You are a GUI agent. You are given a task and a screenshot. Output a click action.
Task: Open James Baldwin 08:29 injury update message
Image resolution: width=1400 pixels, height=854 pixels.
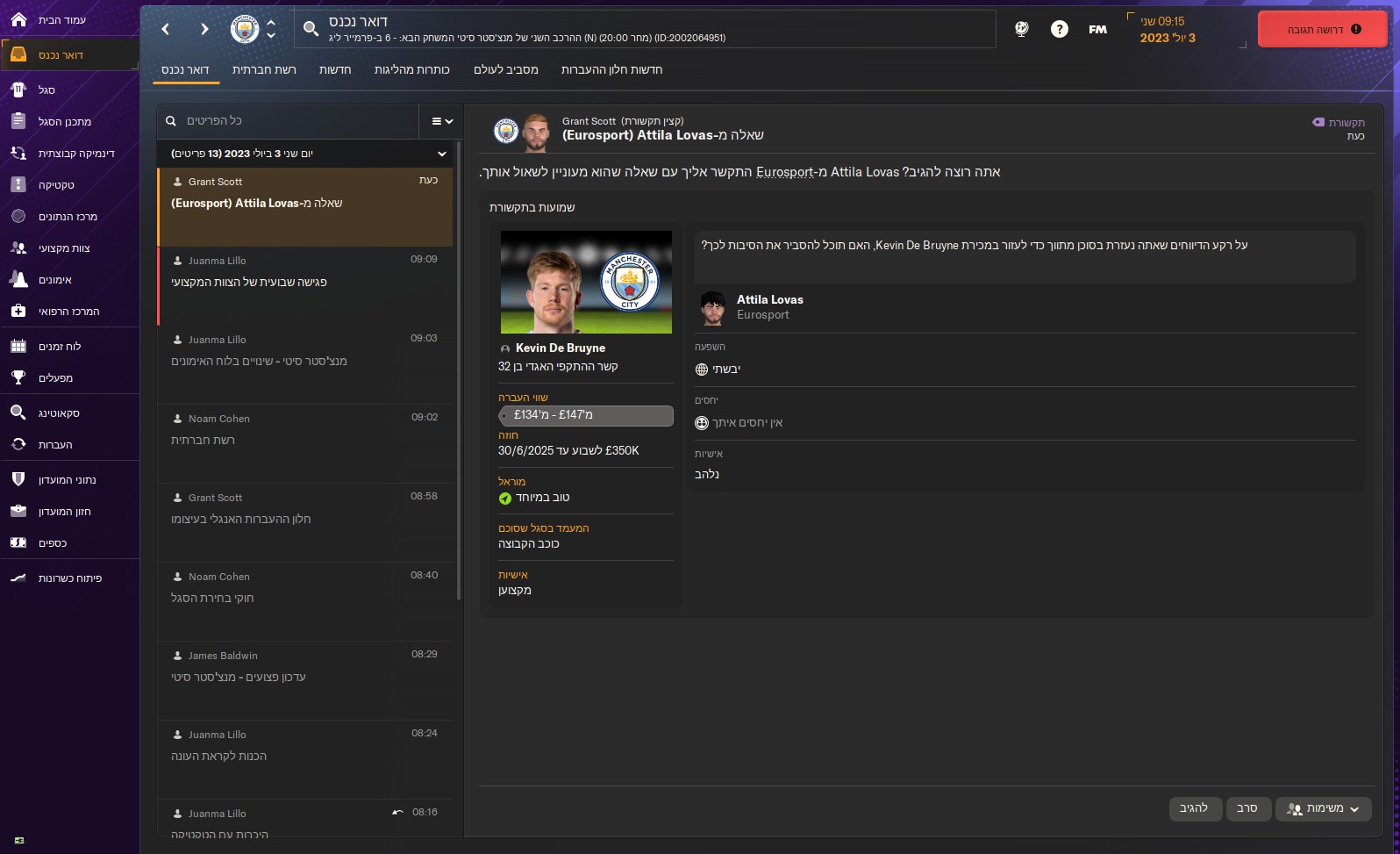click(305, 680)
